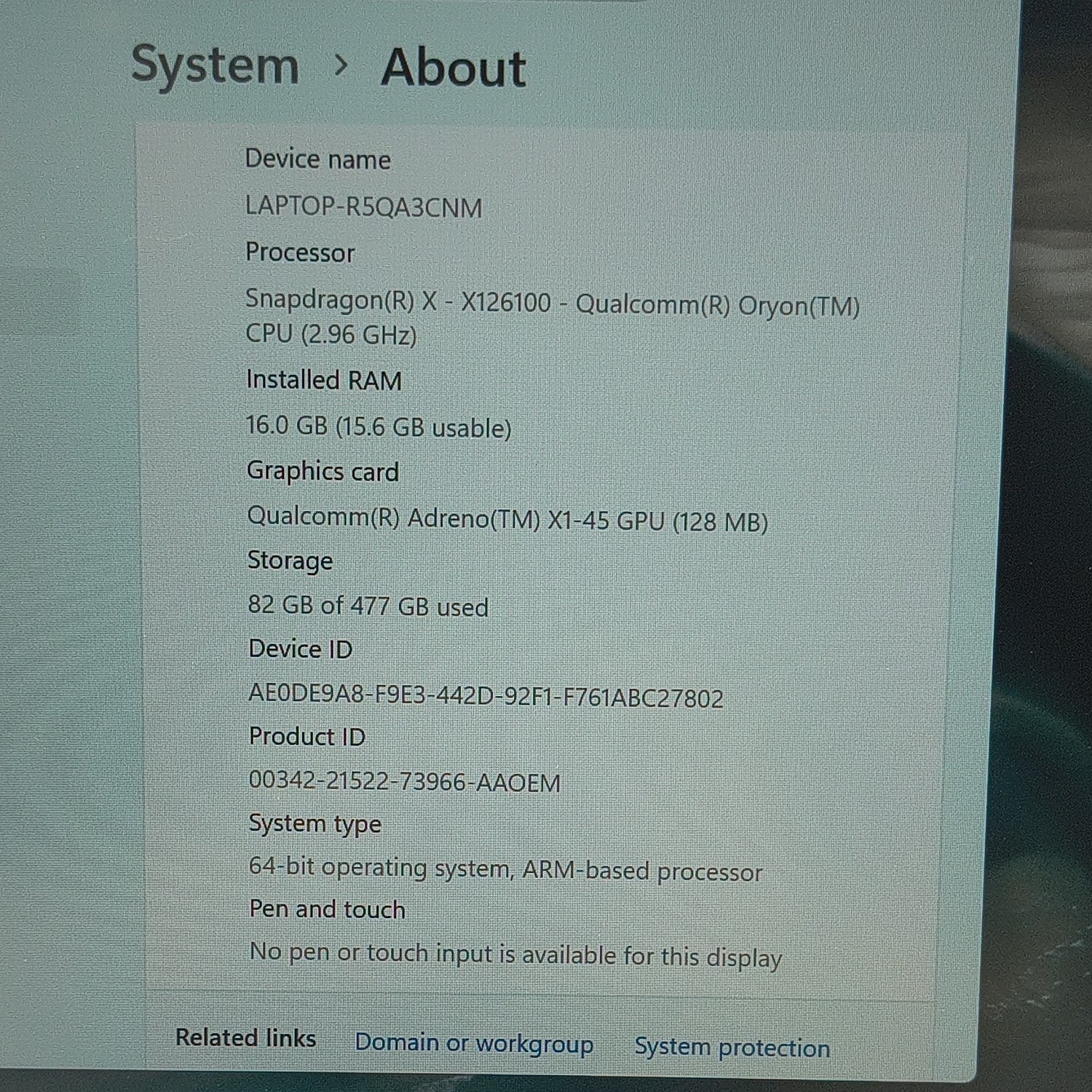Select the 64-bit operating system, ARM-based processor text

tap(505, 869)
